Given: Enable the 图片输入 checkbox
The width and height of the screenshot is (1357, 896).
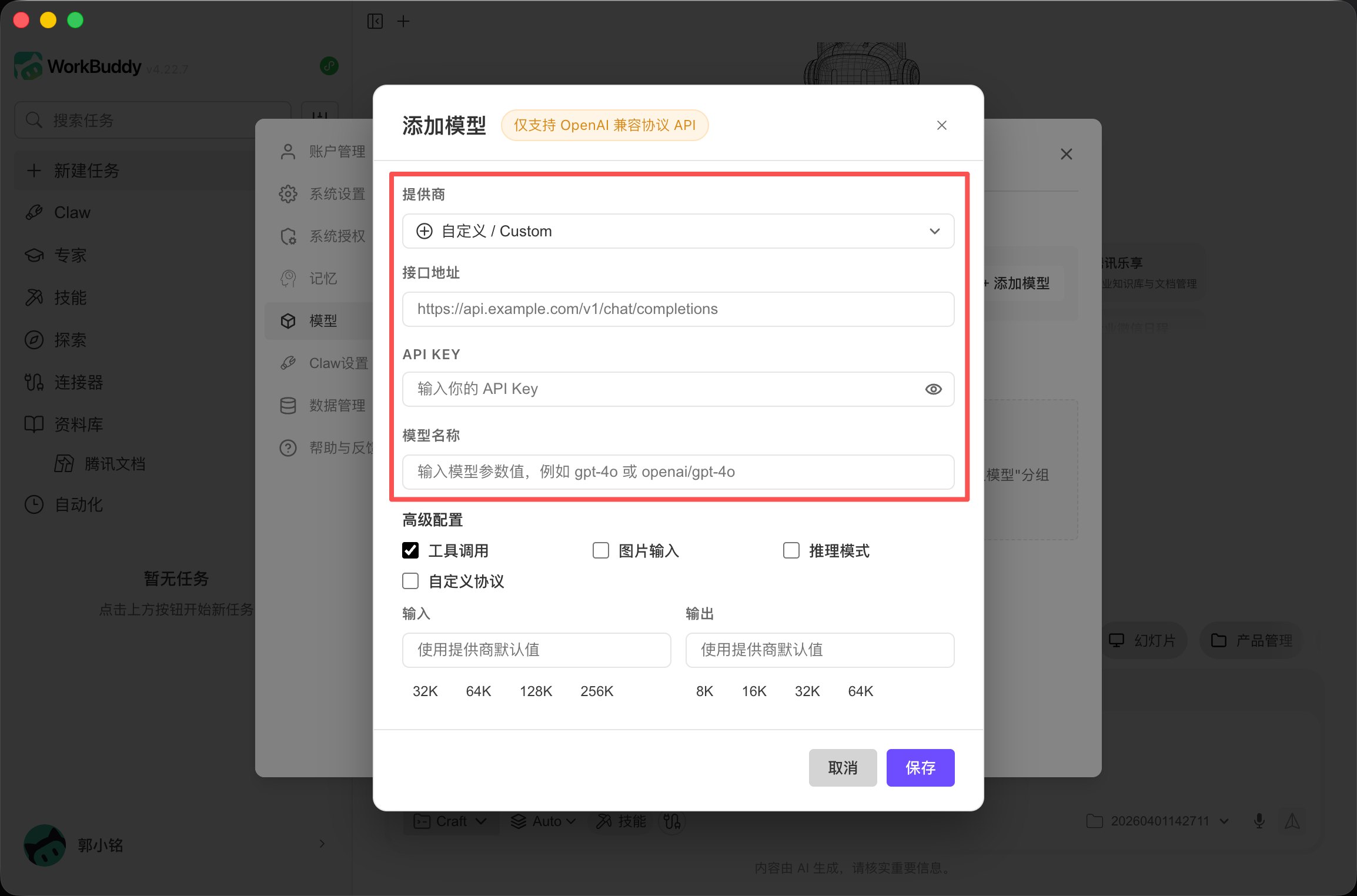Looking at the screenshot, I should pyautogui.click(x=601, y=550).
